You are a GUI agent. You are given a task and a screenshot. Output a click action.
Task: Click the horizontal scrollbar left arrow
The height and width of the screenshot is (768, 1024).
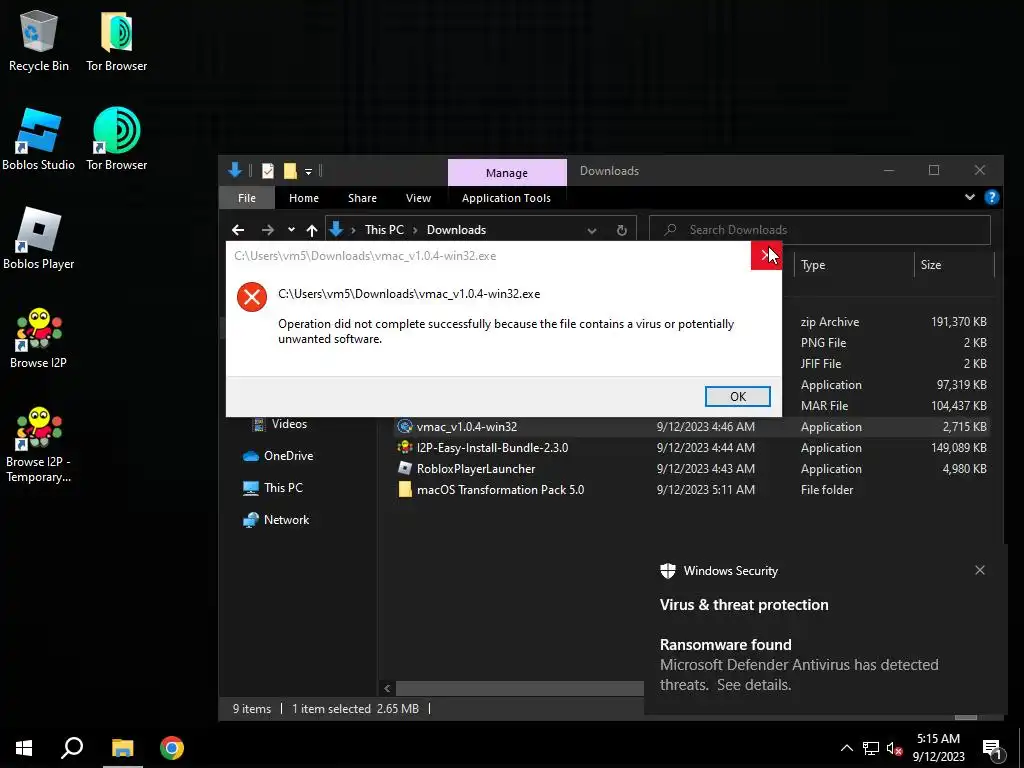(x=387, y=688)
